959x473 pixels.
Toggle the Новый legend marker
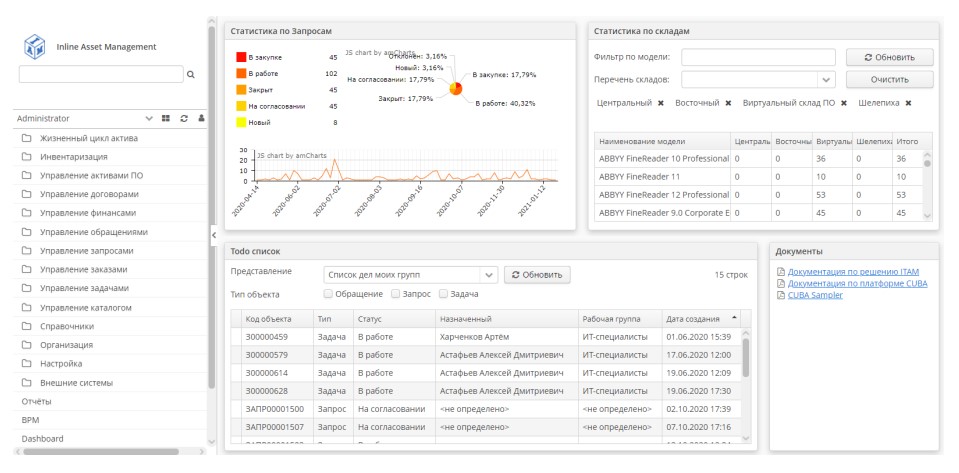pos(241,122)
